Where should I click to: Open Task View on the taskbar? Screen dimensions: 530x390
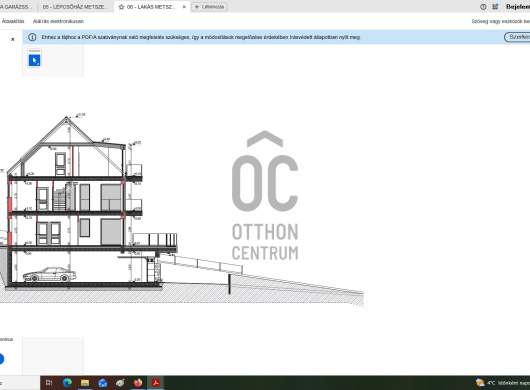[x=49, y=383]
